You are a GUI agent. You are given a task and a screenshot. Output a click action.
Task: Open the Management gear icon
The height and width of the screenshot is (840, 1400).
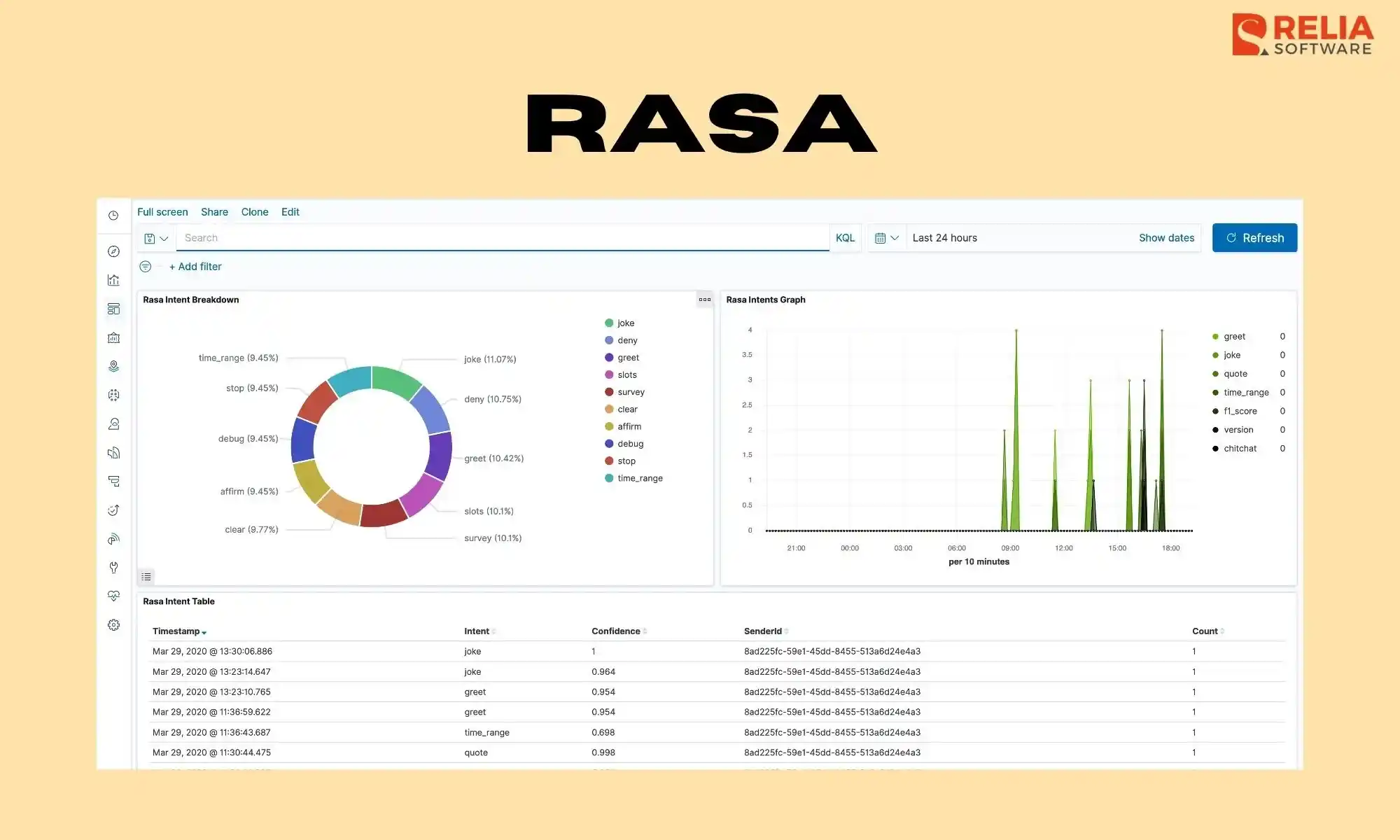click(113, 625)
